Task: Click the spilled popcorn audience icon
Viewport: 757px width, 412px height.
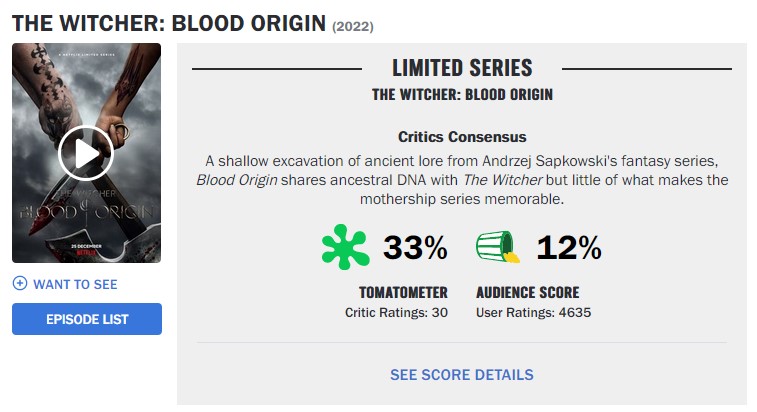Action: click(498, 247)
